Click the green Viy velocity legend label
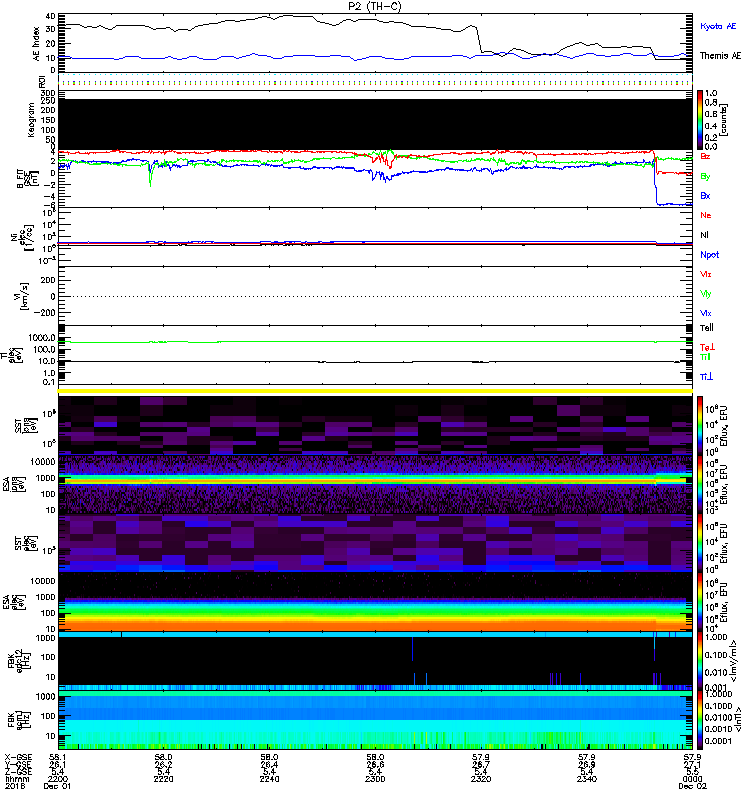The image size is (750, 800). coord(706,293)
